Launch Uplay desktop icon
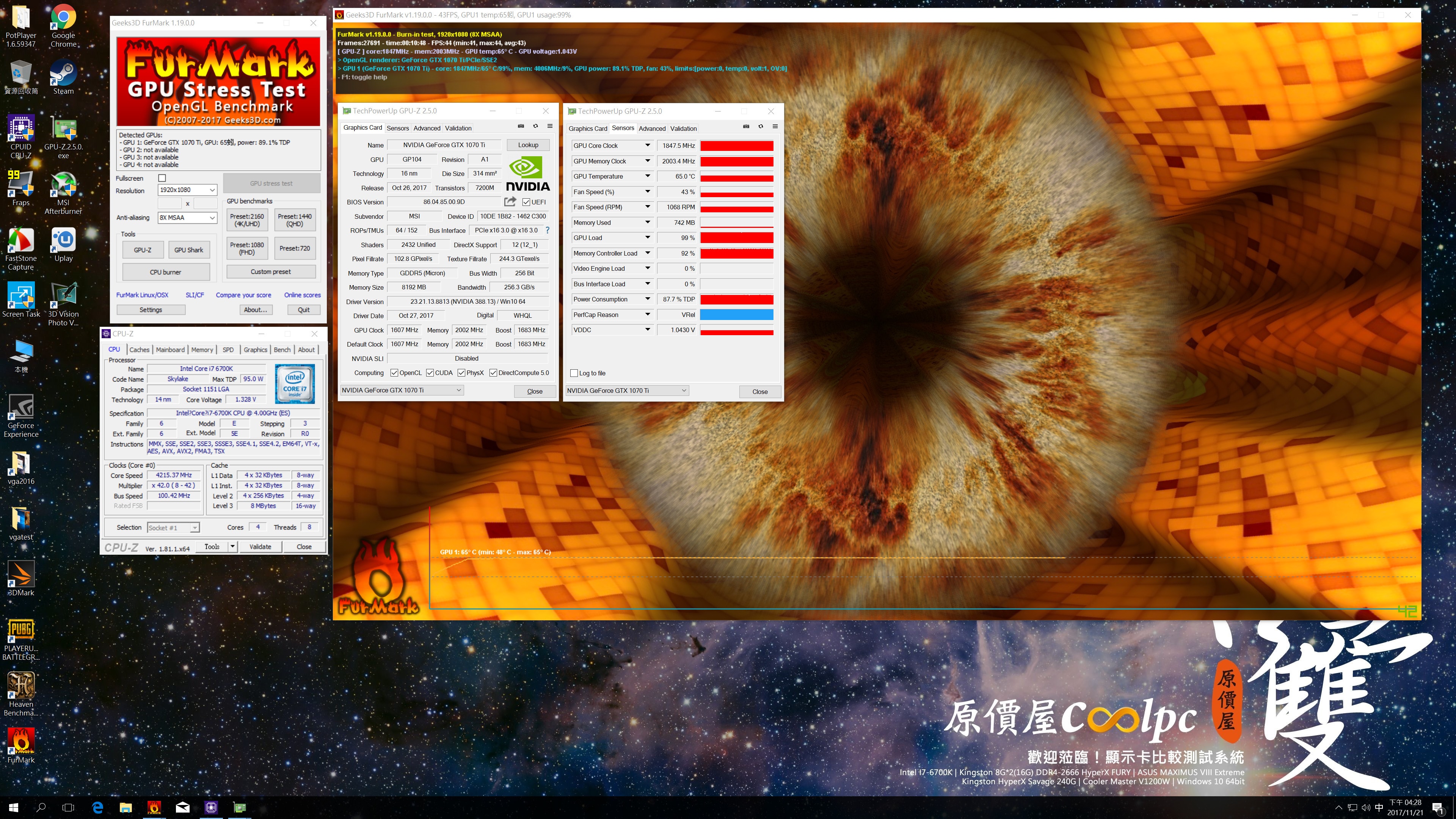This screenshot has height=819, width=1456. [63, 245]
